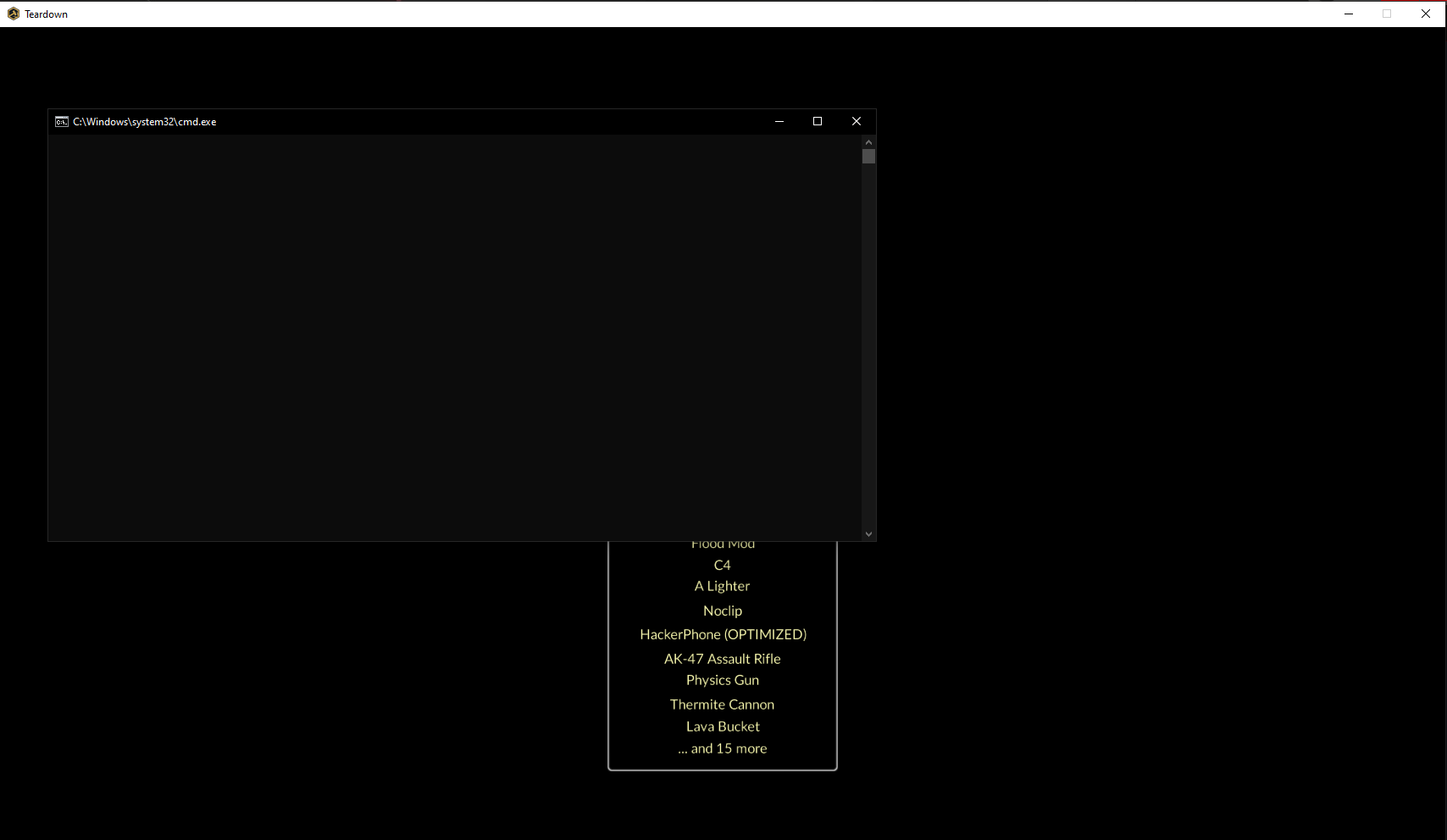Screen dimensions: 1447x840
Task: Click the Teardown icon in the title bar
Action: click(14, 14)
